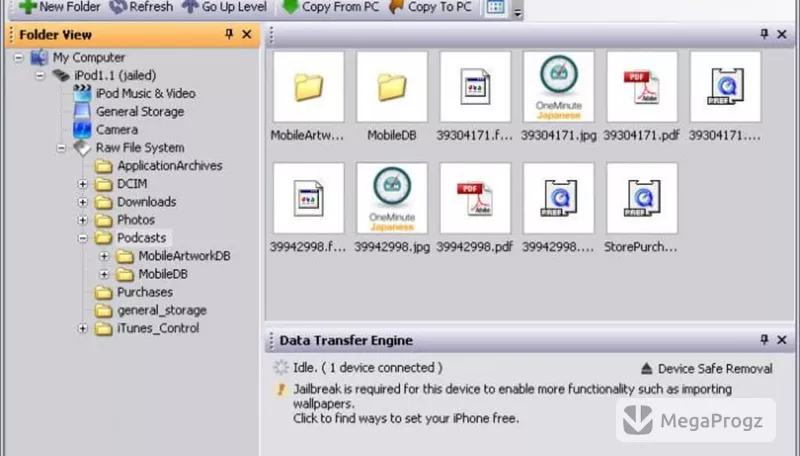This screenshot has width=800, height=456.
Task: Close the file browser panel
Action: pos(782,34)
